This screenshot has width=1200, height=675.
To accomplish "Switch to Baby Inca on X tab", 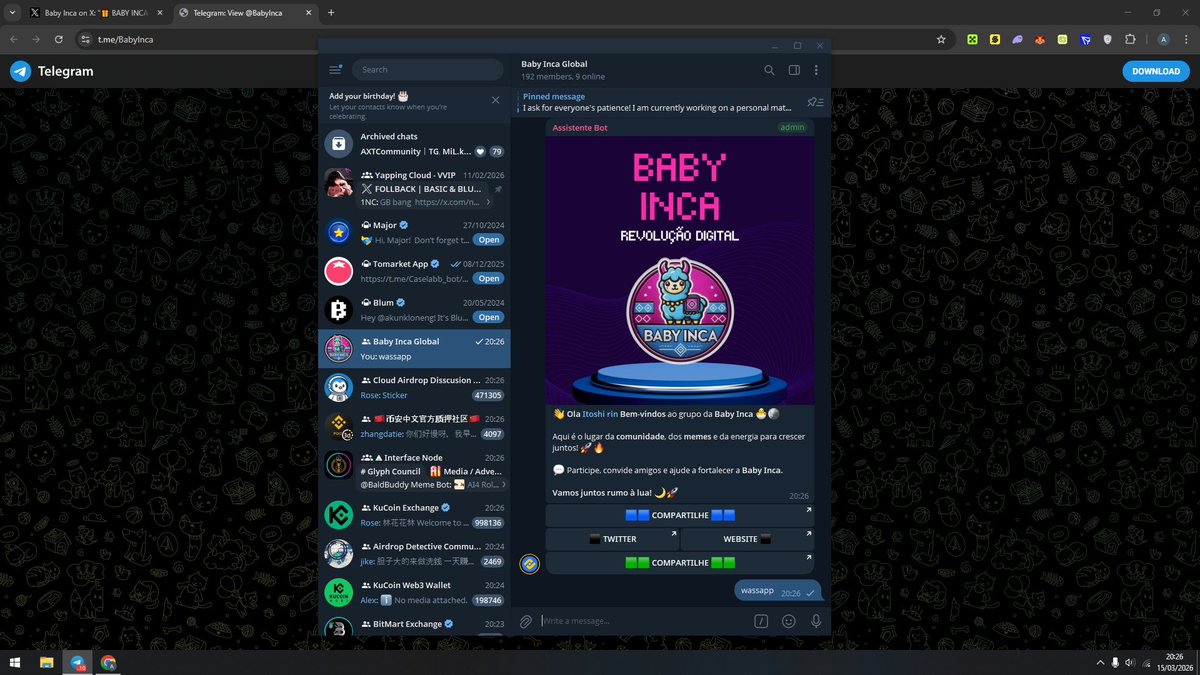I will tap(96, 12).
